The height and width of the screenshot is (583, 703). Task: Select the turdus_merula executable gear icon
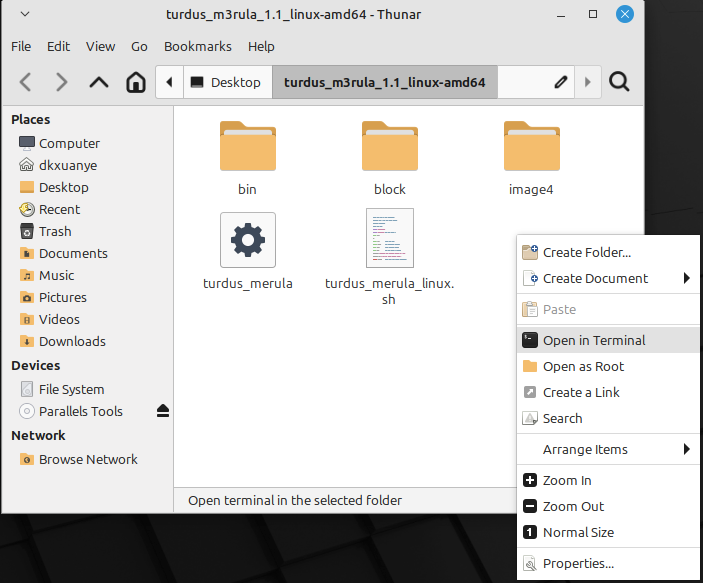pos(247,240)
